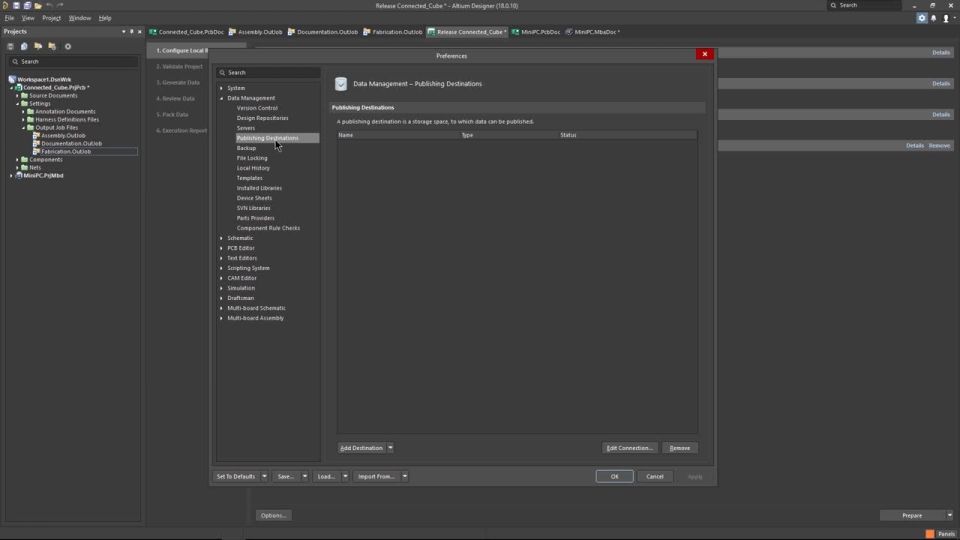The image size is (960, 540).
Task: Select Version Control in Preferences tree
Action: [x=257, y=108]
